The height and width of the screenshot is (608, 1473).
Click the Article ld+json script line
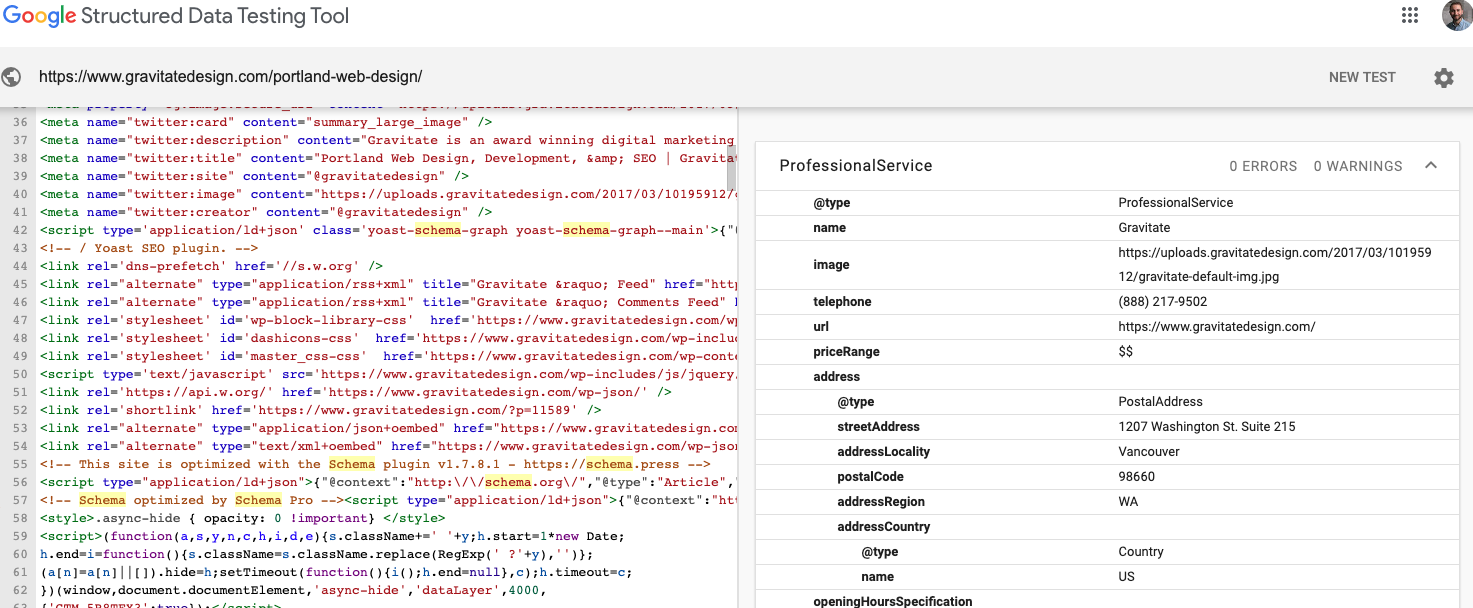pyautogui.click(x=388, y=483)
